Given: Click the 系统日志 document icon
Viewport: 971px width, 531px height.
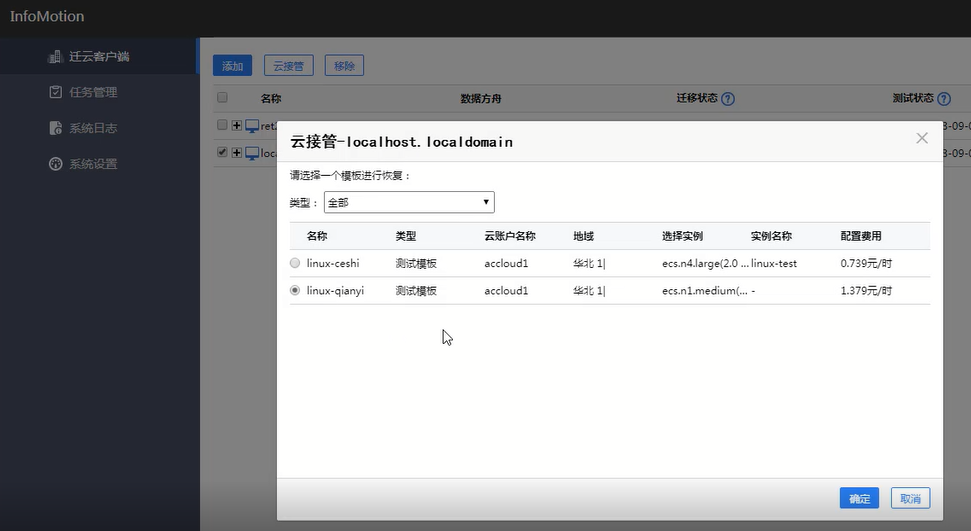Looking at the screenshot, I should (55, 128).
